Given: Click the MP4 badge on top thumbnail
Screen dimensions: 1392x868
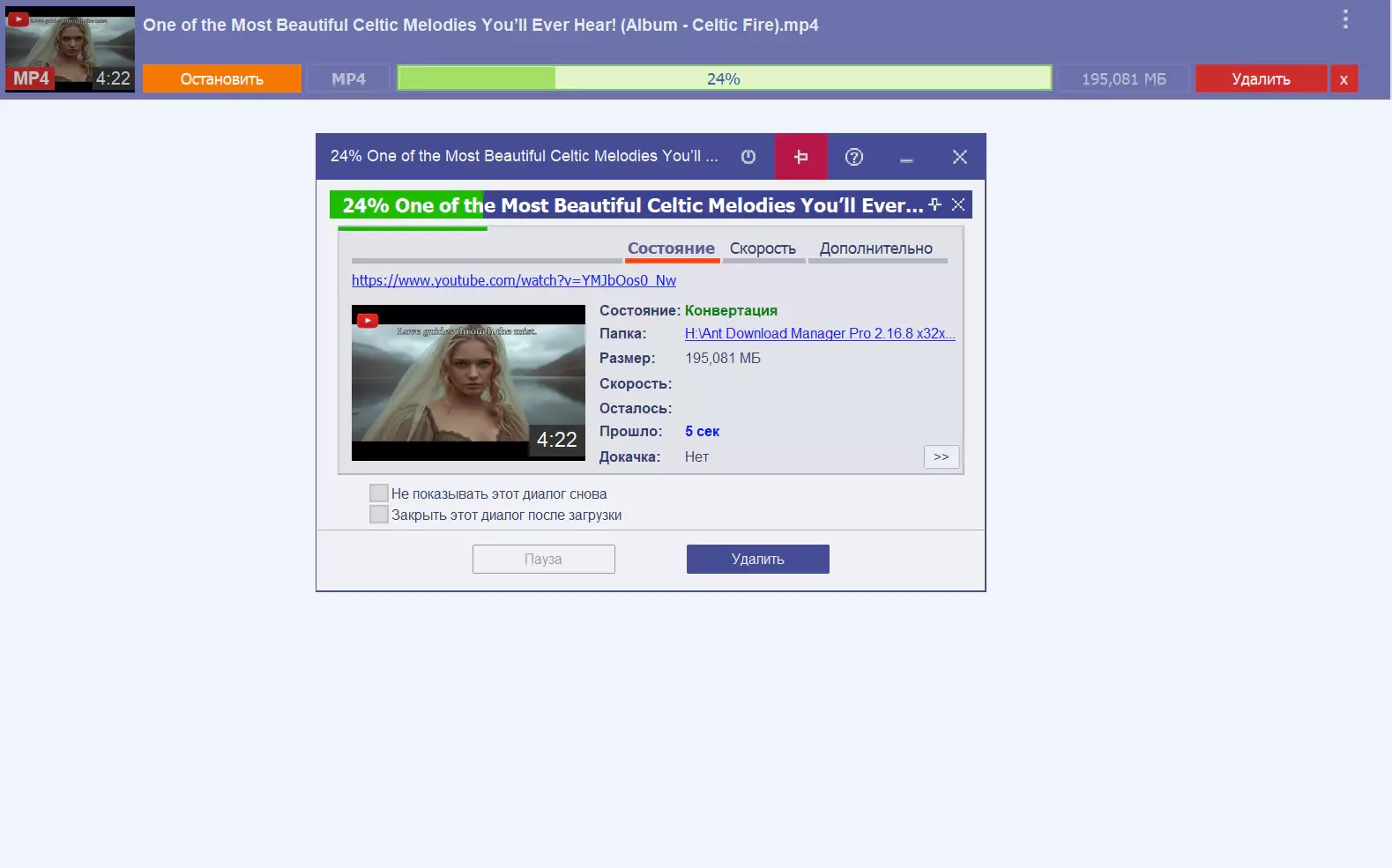Looking at the screenshot, I should pyautogui.click(x=31, y=78).
